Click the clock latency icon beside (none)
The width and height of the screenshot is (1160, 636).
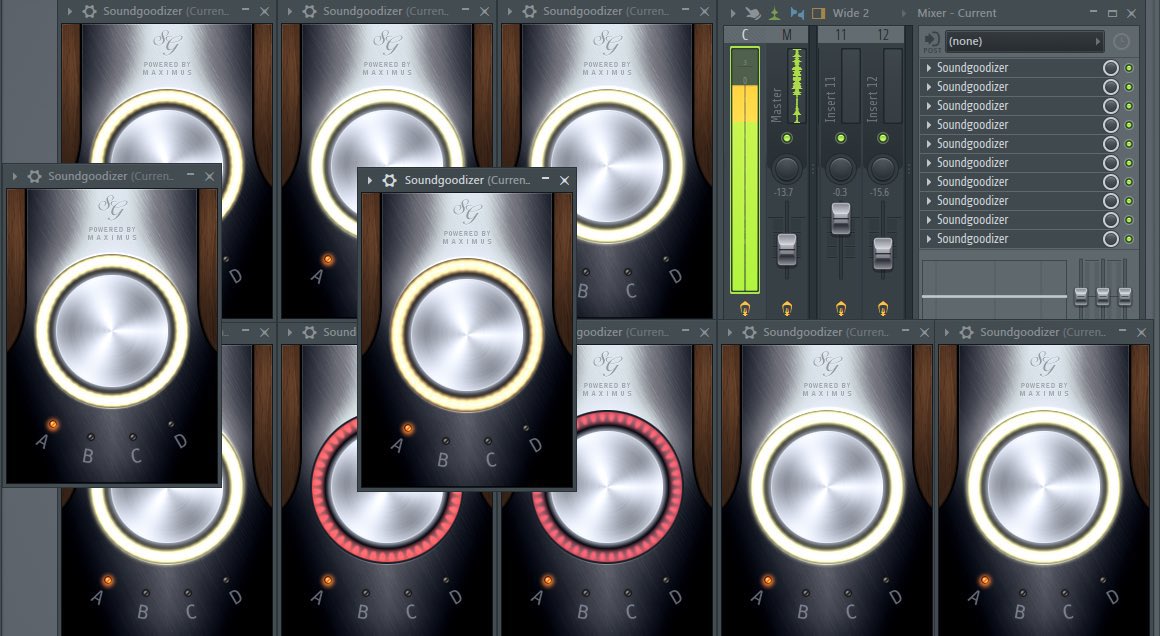tap(1122, 41)
